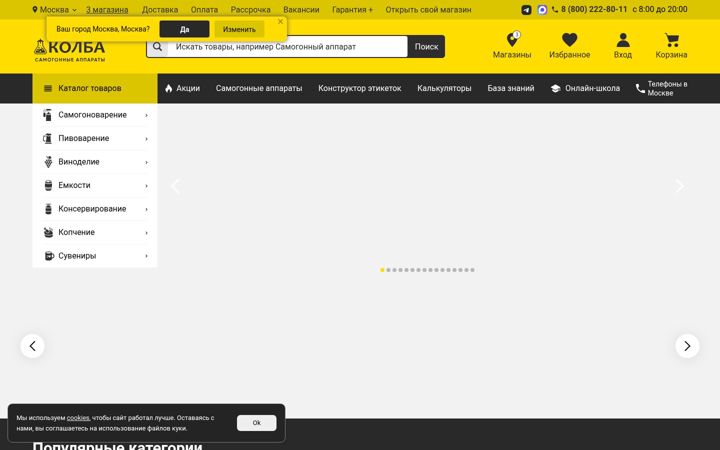Expand Копчение submenu arrow
720x450 pixels.
[x=146, y=233]
